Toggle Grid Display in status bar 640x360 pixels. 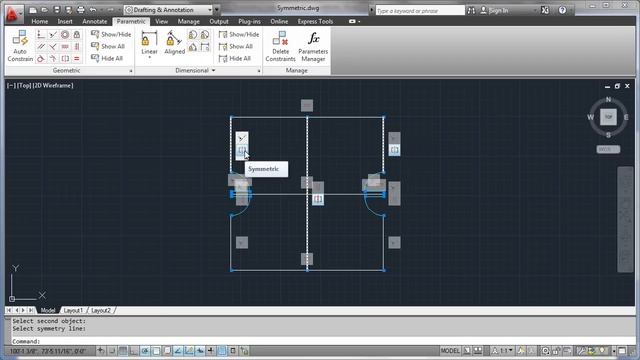123,351
